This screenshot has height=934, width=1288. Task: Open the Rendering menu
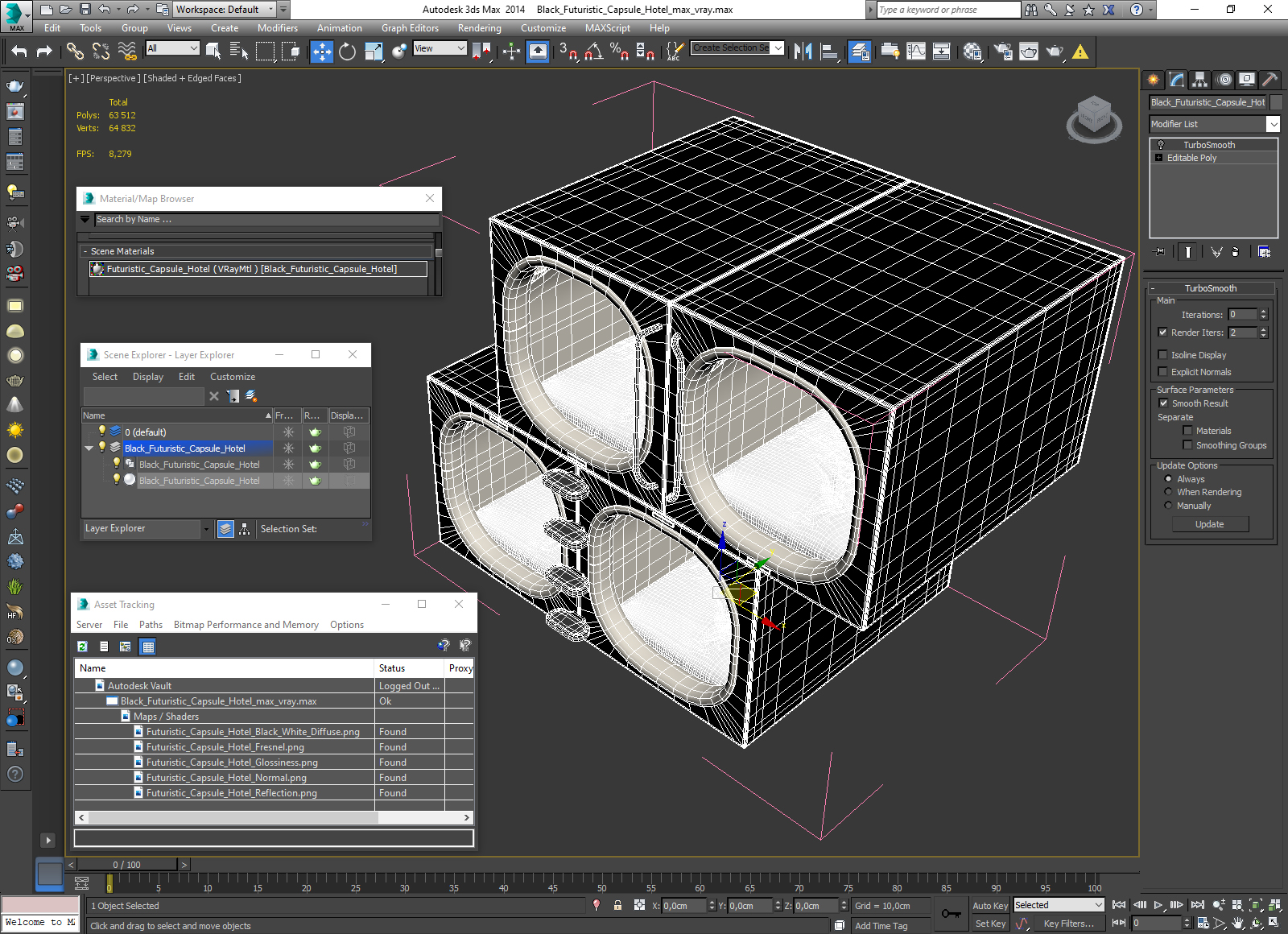[x=480, y=28]
